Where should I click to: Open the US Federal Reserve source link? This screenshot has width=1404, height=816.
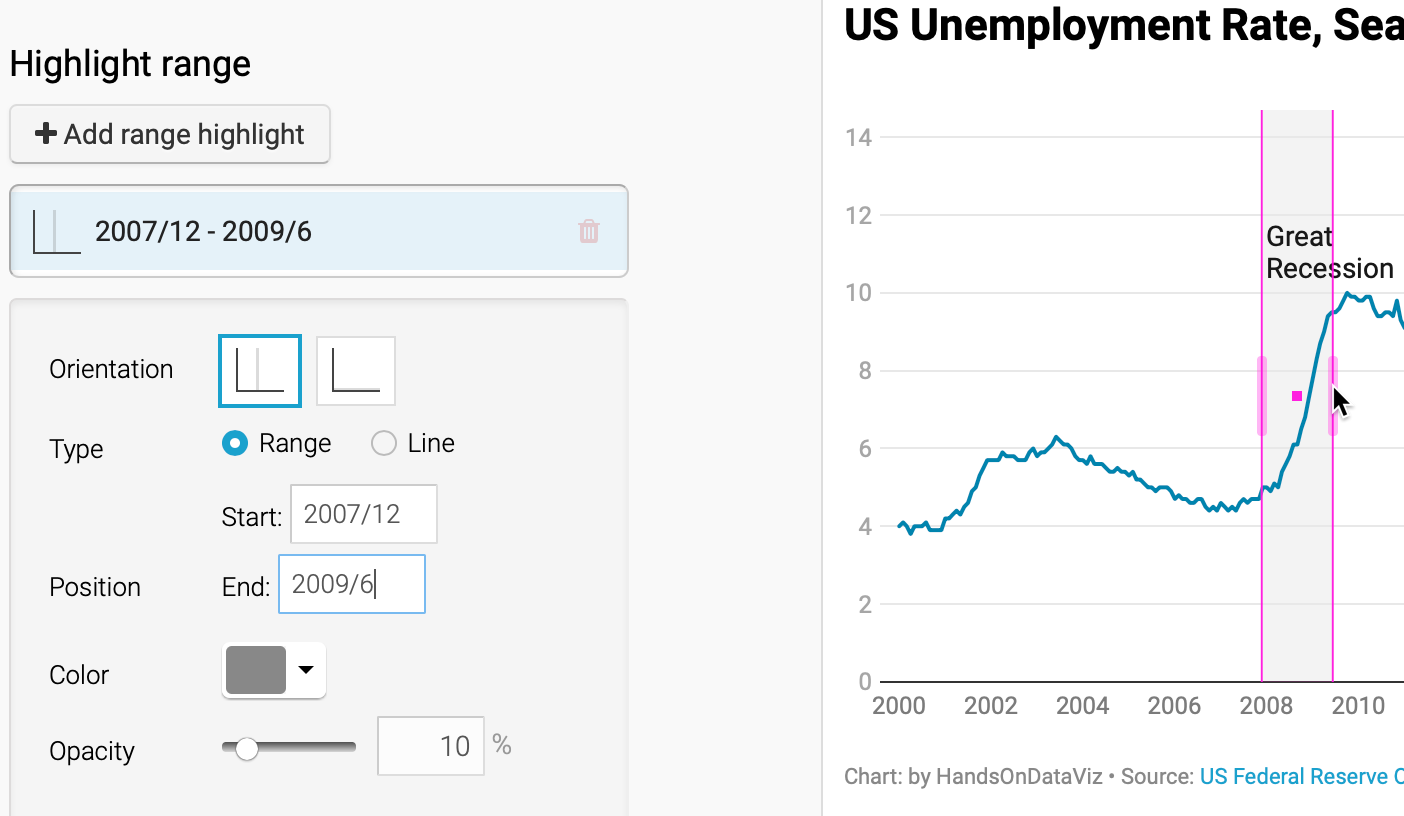click(1301, 776)
